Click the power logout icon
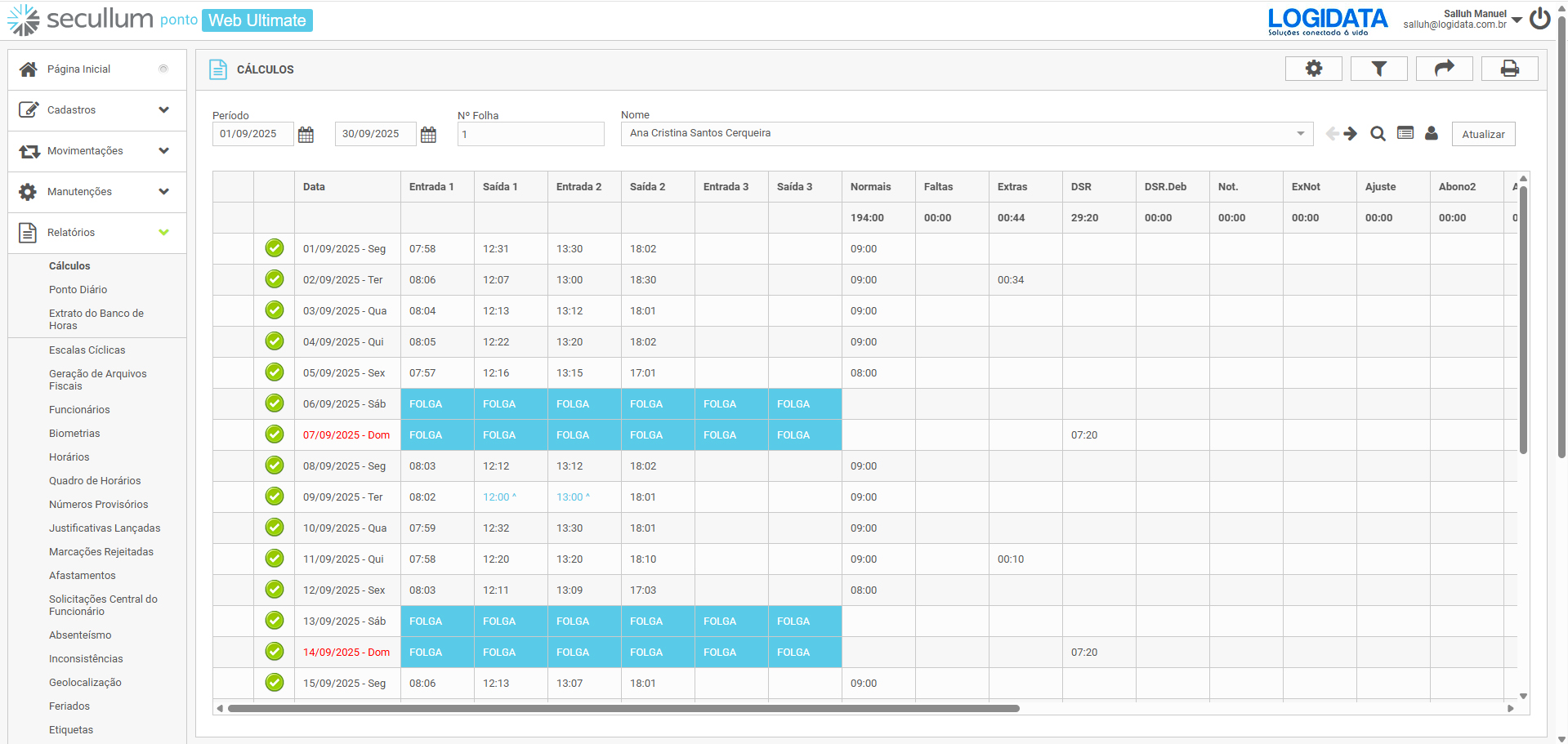Image resolution: width=1568 pixels, height=744 pixels. (1540, 19)
